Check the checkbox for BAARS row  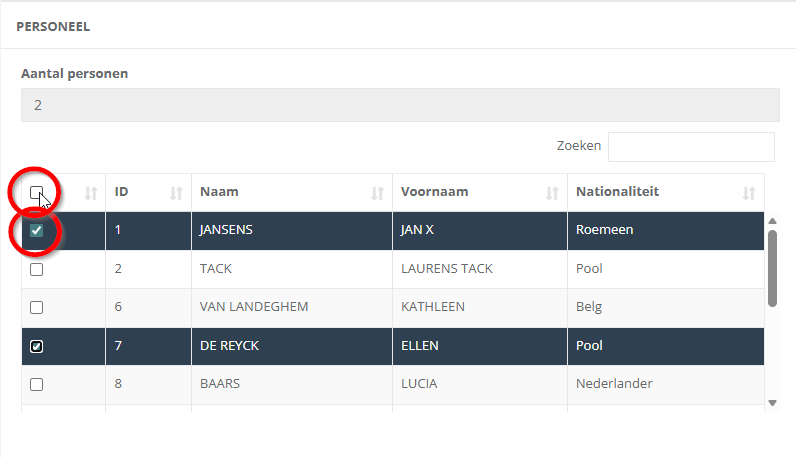[x=37, y=384]
